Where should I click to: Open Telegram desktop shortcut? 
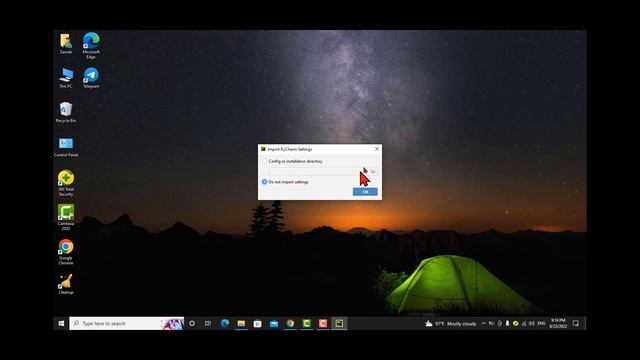91,78
